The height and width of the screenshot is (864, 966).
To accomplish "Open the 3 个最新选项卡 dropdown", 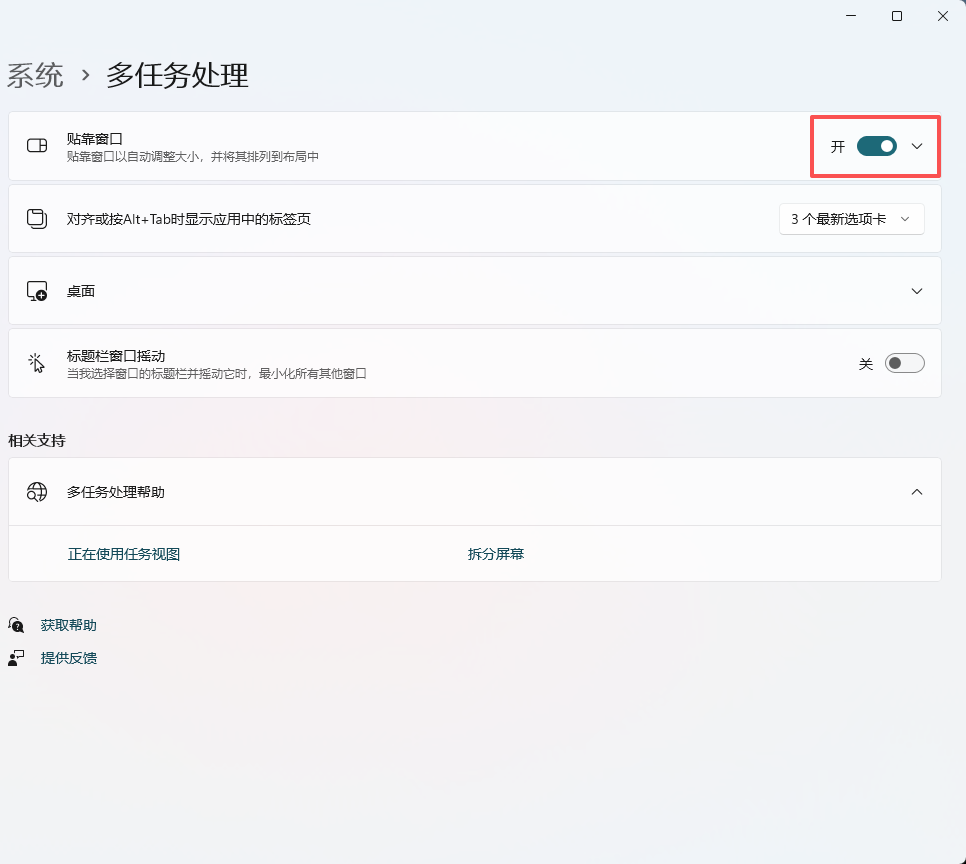I will pos(851,219).
